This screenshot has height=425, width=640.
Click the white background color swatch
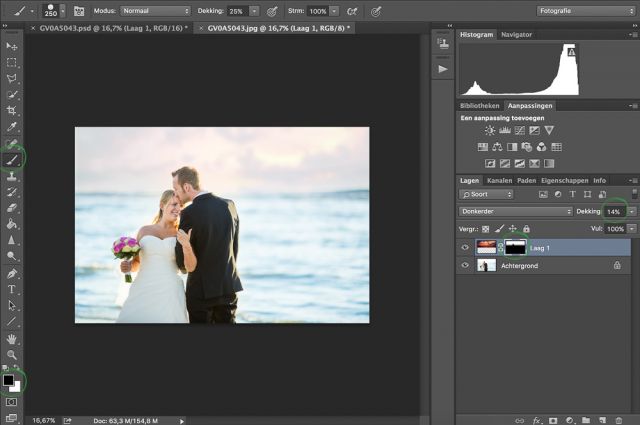(x=16, y=387)
